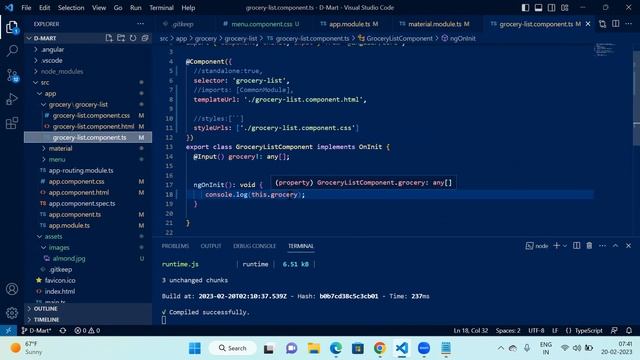Open the Selection menu

(71, 8)
